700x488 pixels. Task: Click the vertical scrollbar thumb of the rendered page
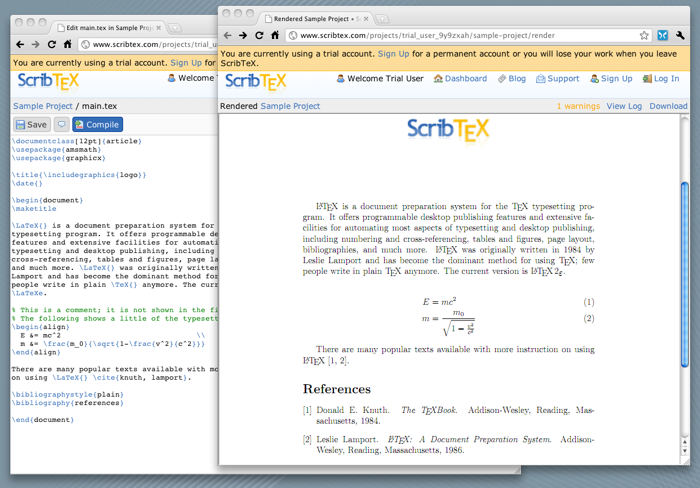685,275
